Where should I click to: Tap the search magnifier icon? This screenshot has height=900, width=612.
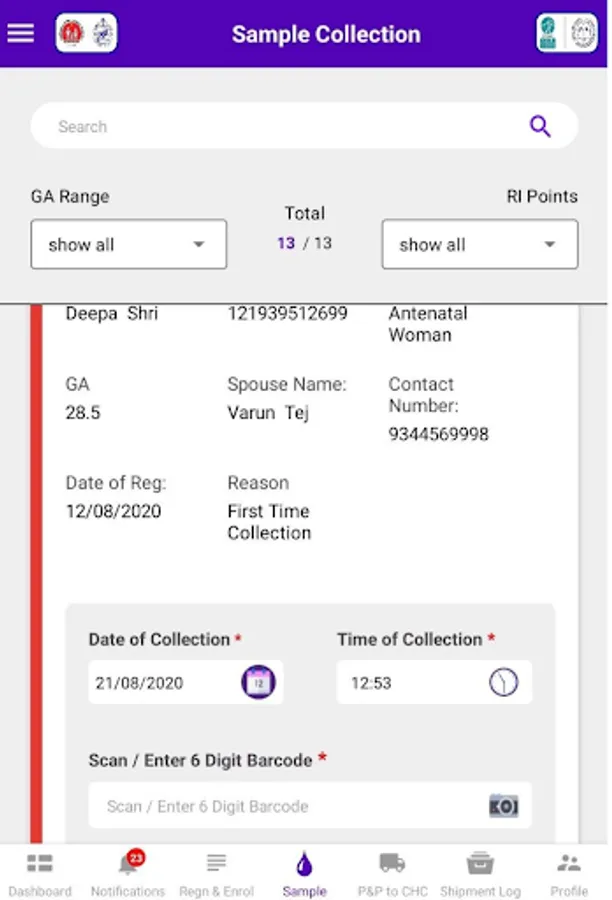[x=540, y=127]
